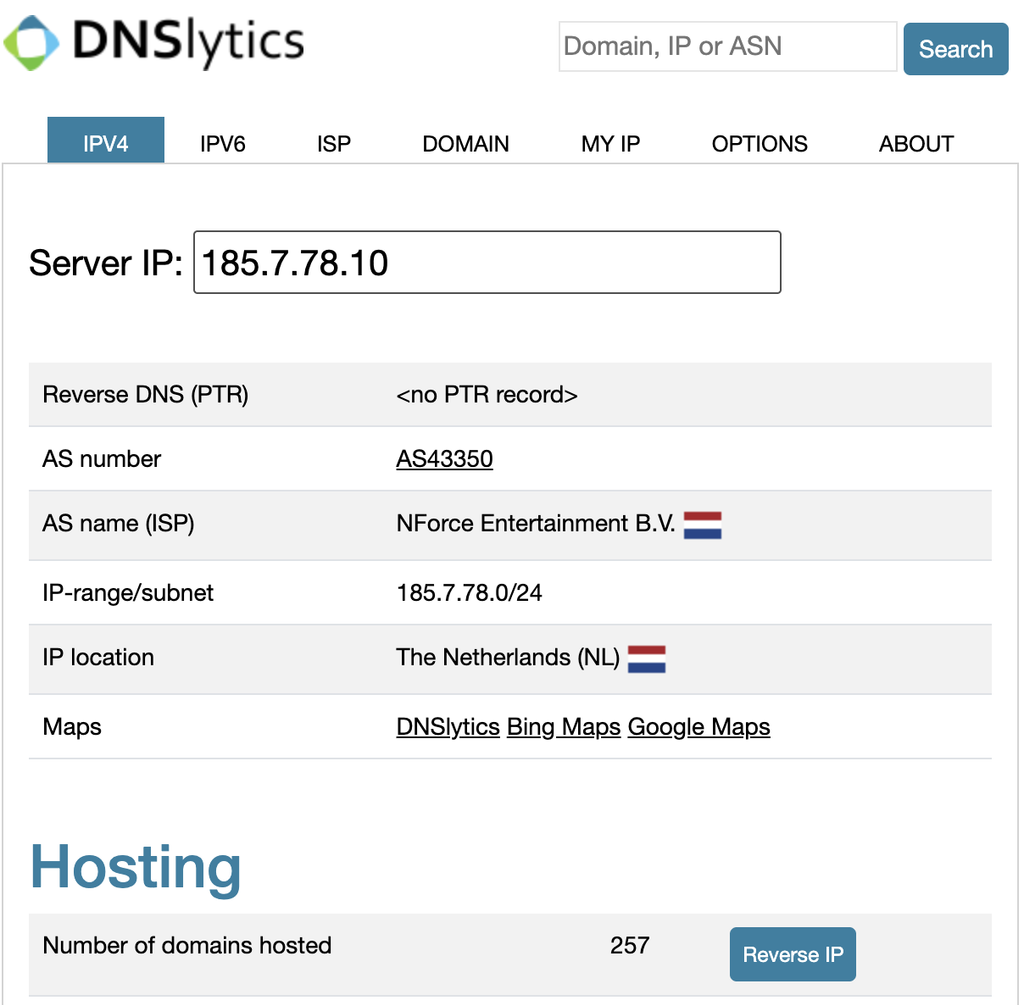Click the 'AS number' label

(101, 459)
